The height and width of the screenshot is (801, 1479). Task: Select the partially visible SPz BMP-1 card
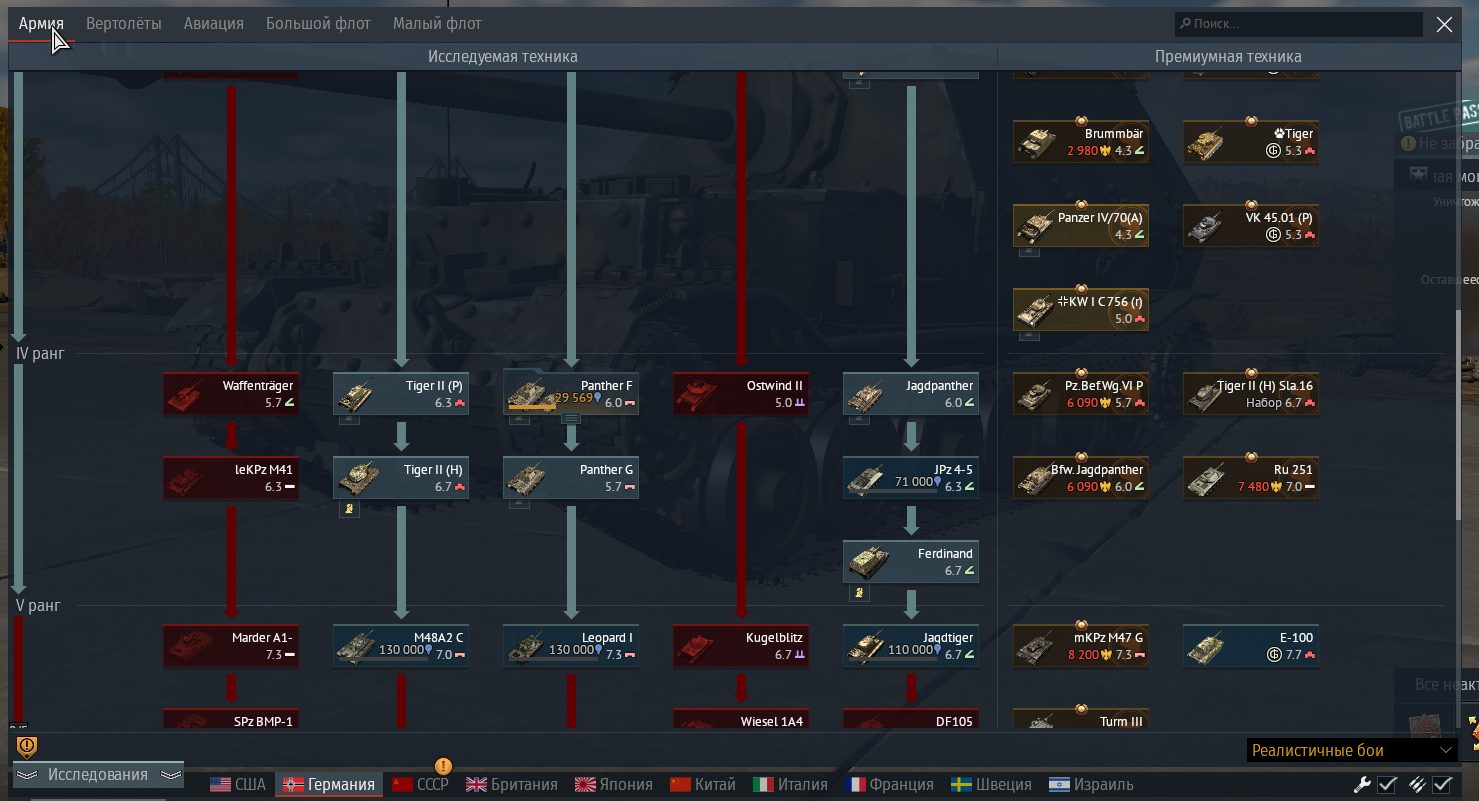[x=231, y=719]
